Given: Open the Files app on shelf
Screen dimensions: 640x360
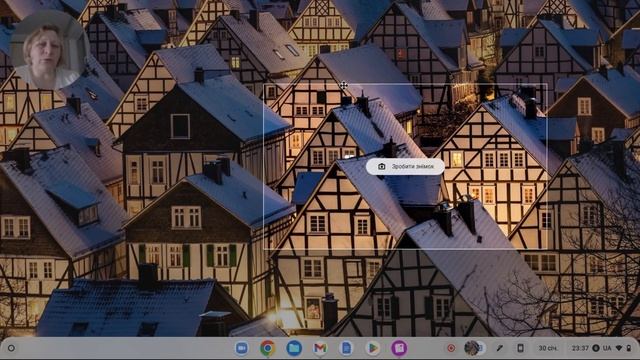Looking at the screenshot, I should coord(294,348).
